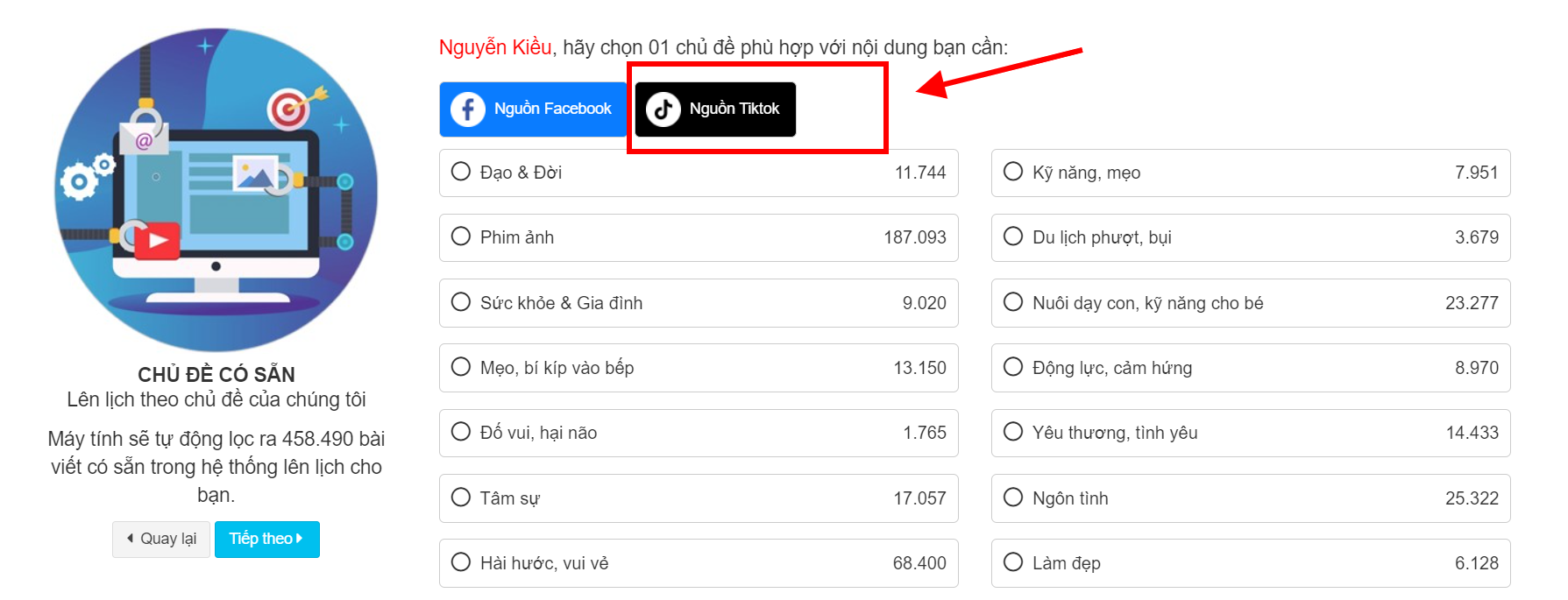The width and height of the screenshot is (1568, 600).
Task: Click the left arrow on Quay lại
Action: pyautogui.click(x=131, y=539)
